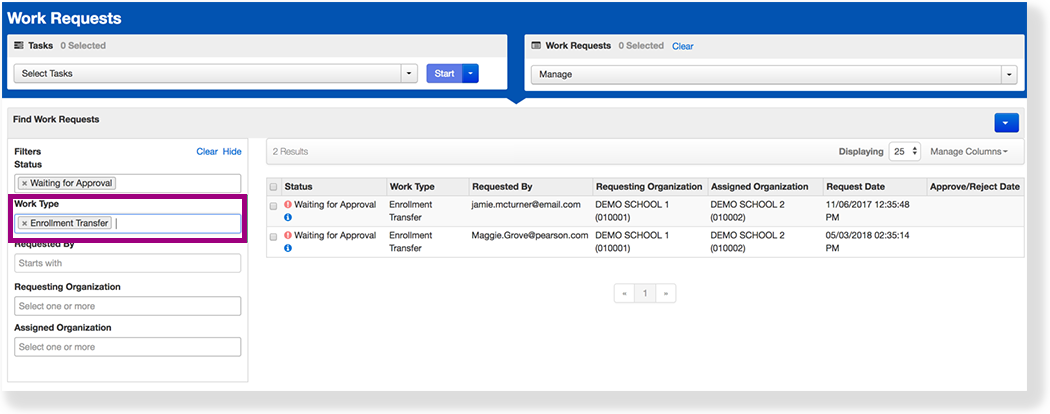The width and height of the screenshot is (1050, 414).
Task: Click red alert icon in first result row
Action: (x=288, y=205)
